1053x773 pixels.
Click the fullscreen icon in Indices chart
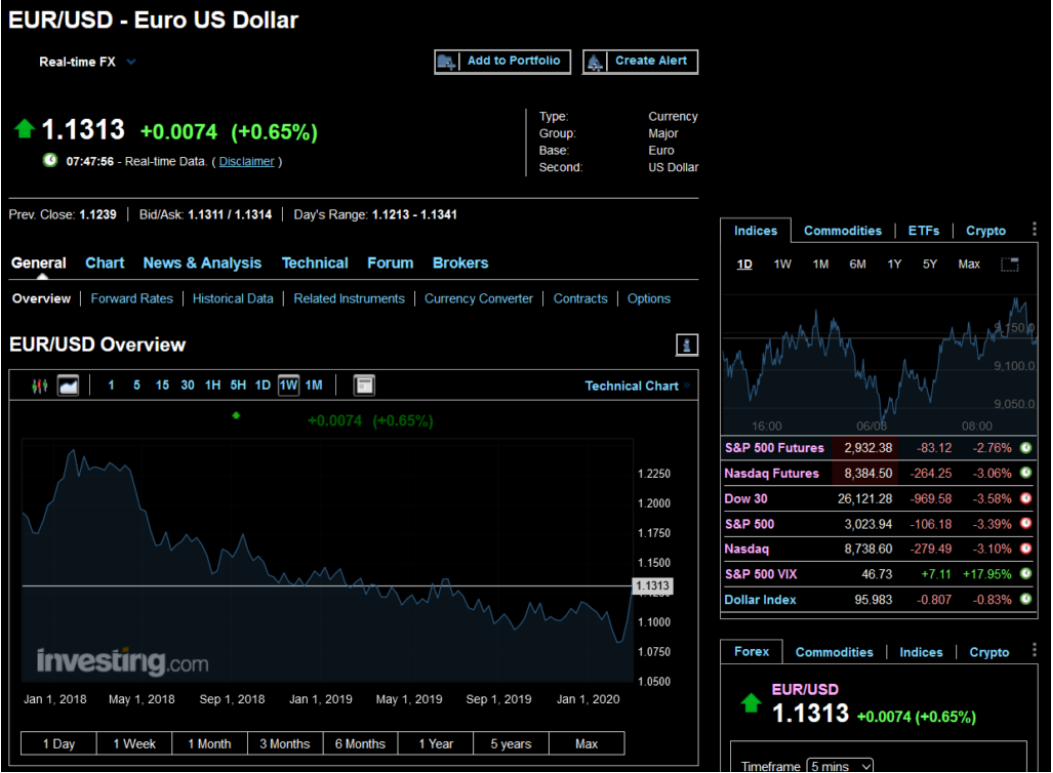[x=1009, y=264]
